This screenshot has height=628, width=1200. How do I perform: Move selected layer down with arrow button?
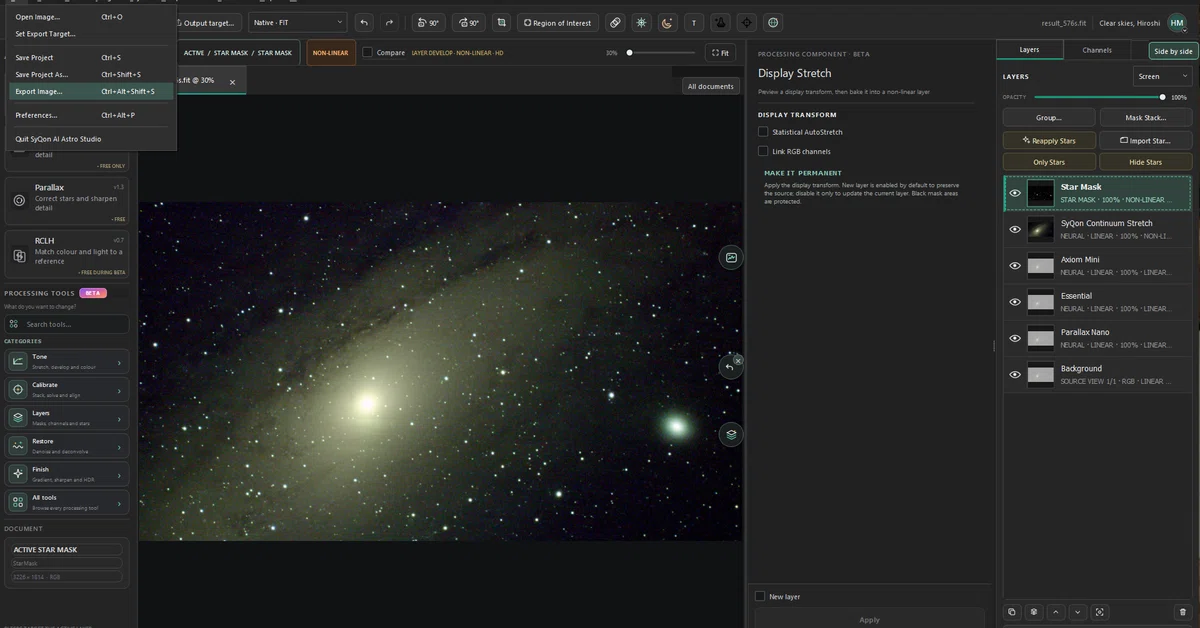click(1077, 612)
